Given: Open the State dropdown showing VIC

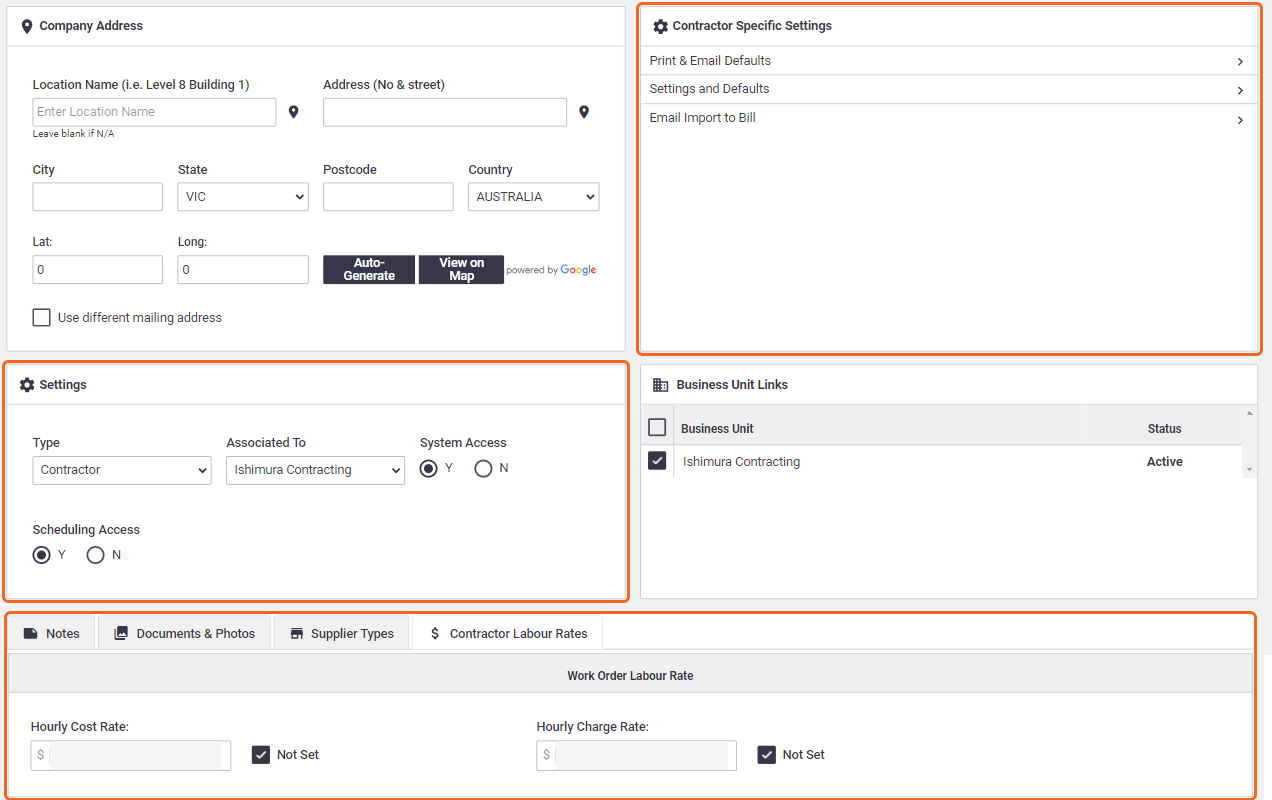Looking at the screenshot, I should tap(243, 197).
